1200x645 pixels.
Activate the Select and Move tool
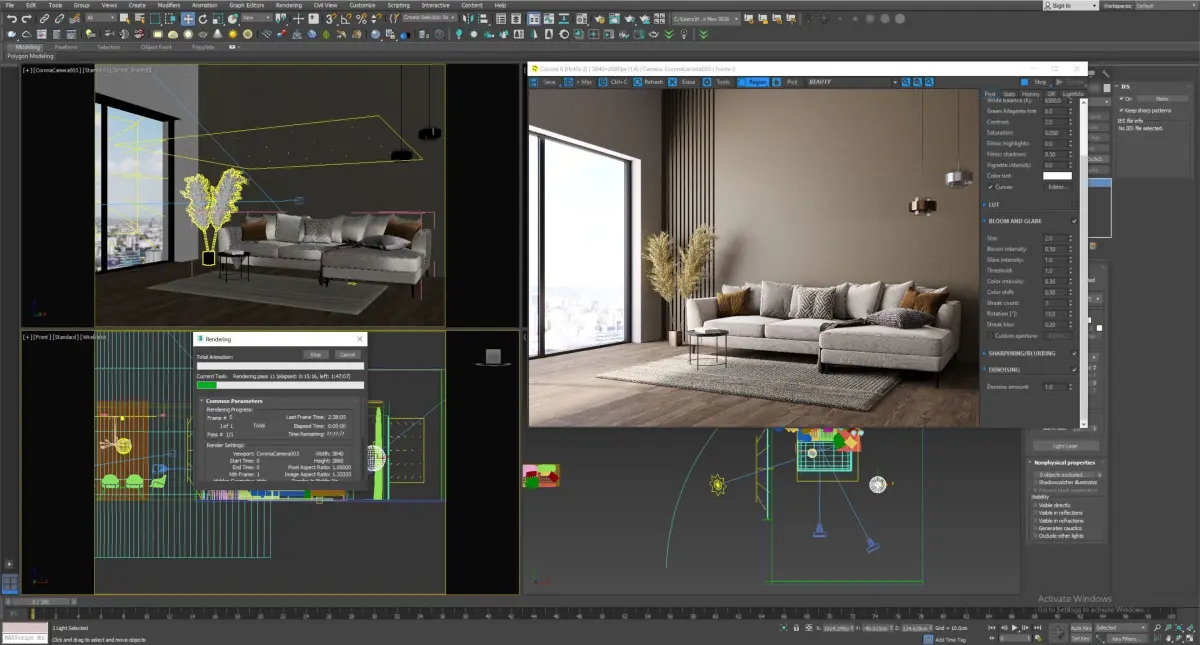tap(187, 18)
